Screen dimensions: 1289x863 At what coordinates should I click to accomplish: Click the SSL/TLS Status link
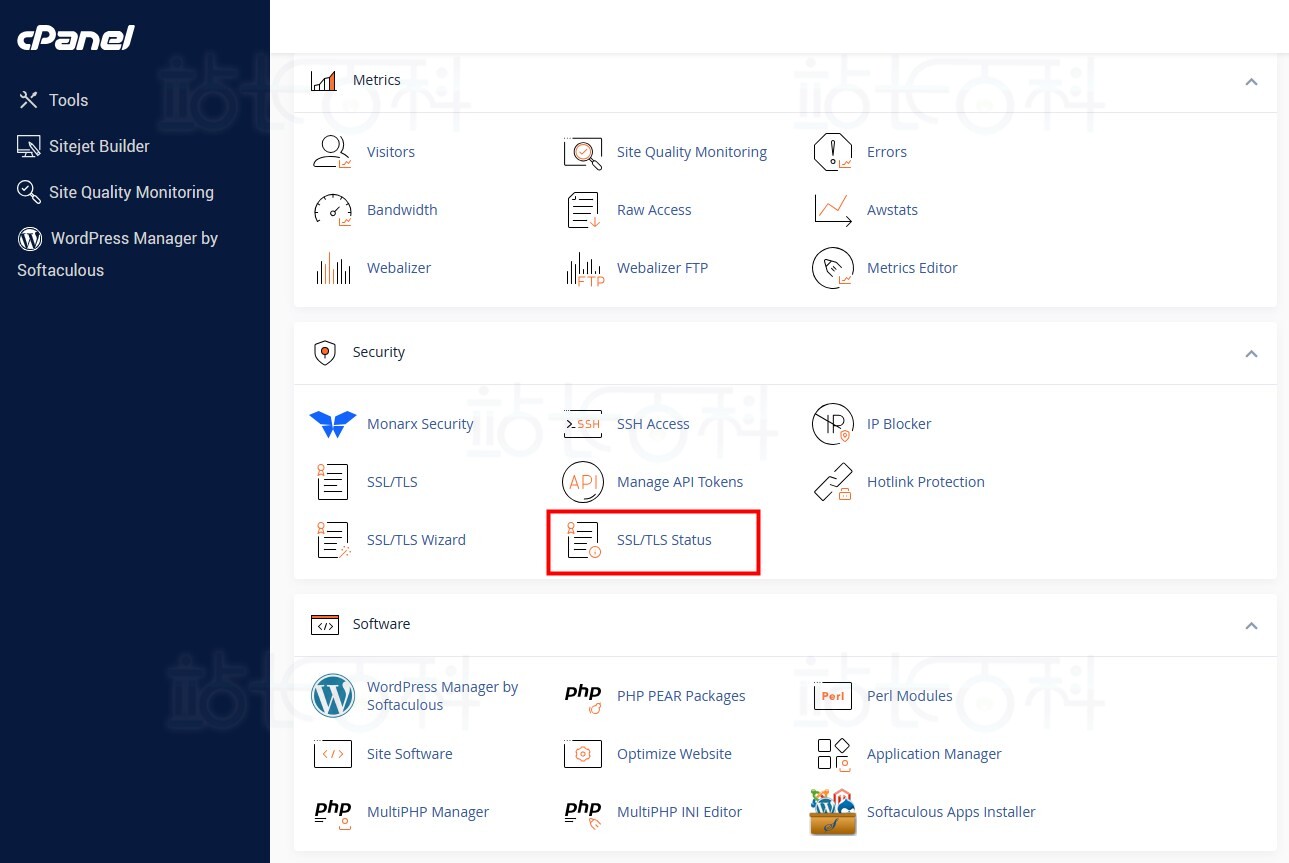tap(664, 540)
